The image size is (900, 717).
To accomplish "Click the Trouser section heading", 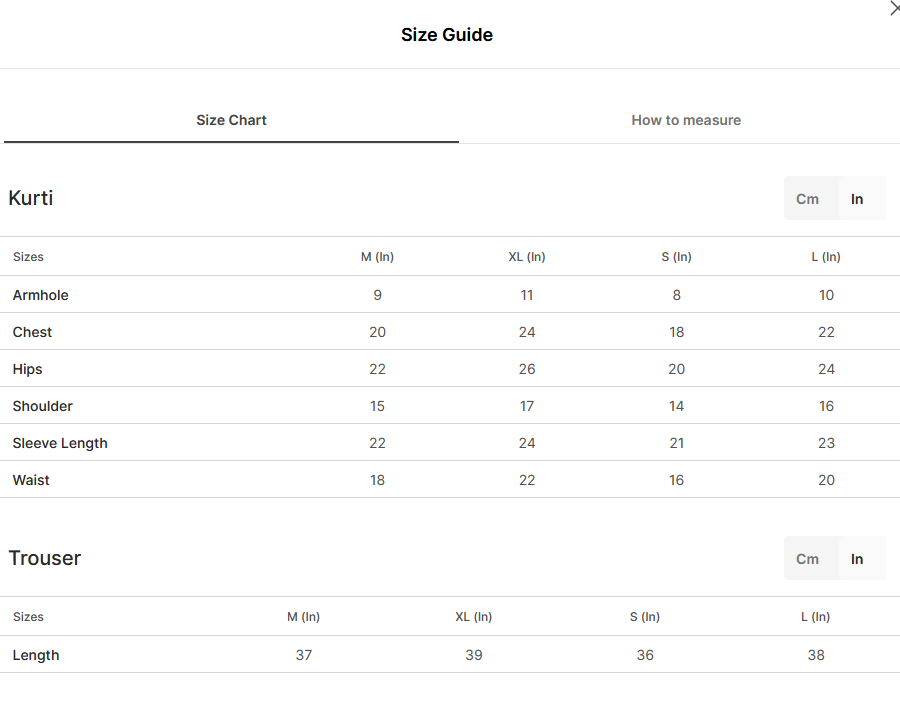I will (x=45, y=558).
